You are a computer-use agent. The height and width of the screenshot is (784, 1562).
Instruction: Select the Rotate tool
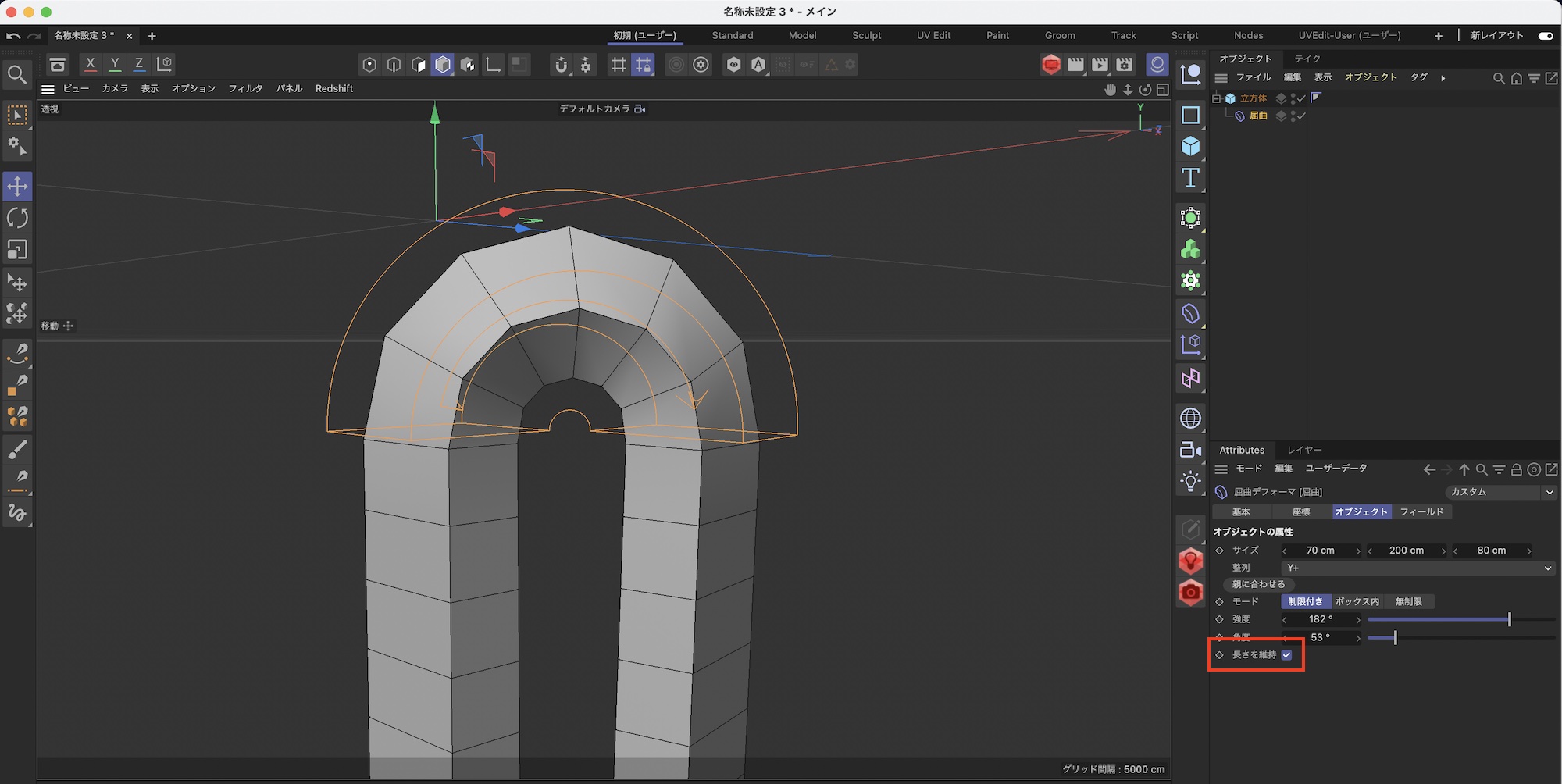pyautogui.click(x=17, y=218)
